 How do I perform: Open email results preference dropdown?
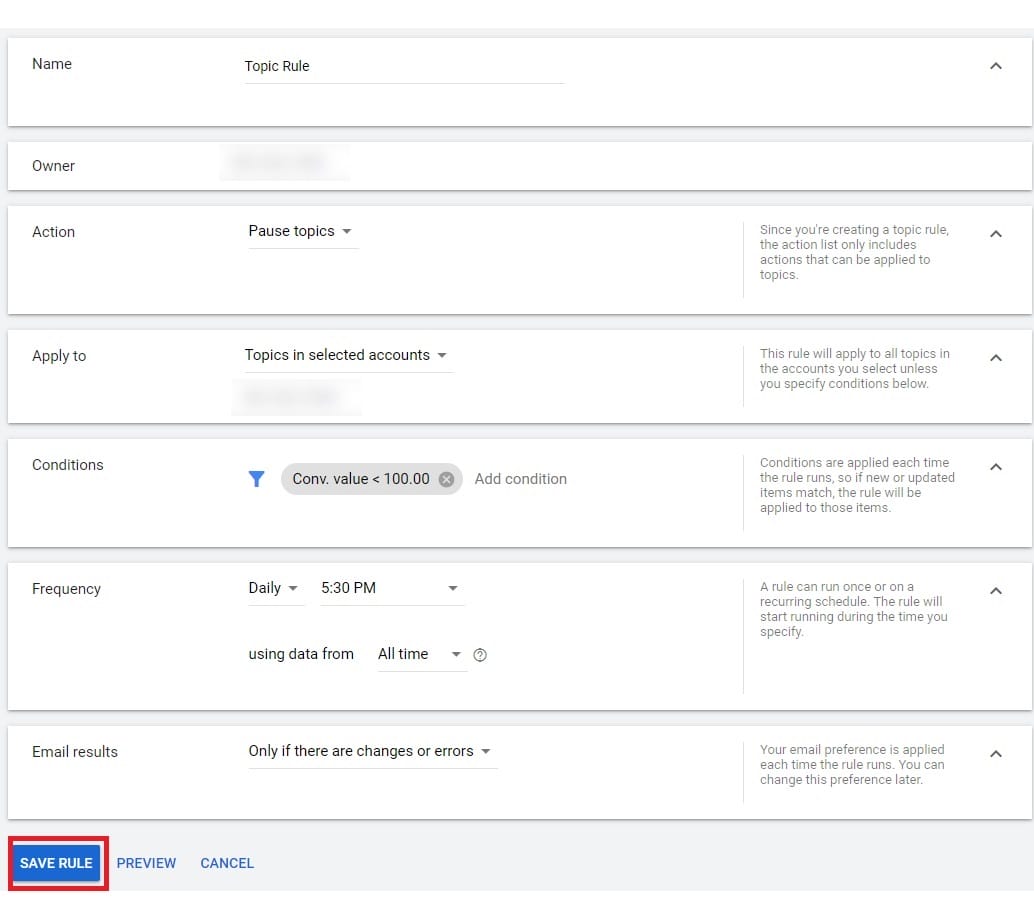[x=370, y=751]
